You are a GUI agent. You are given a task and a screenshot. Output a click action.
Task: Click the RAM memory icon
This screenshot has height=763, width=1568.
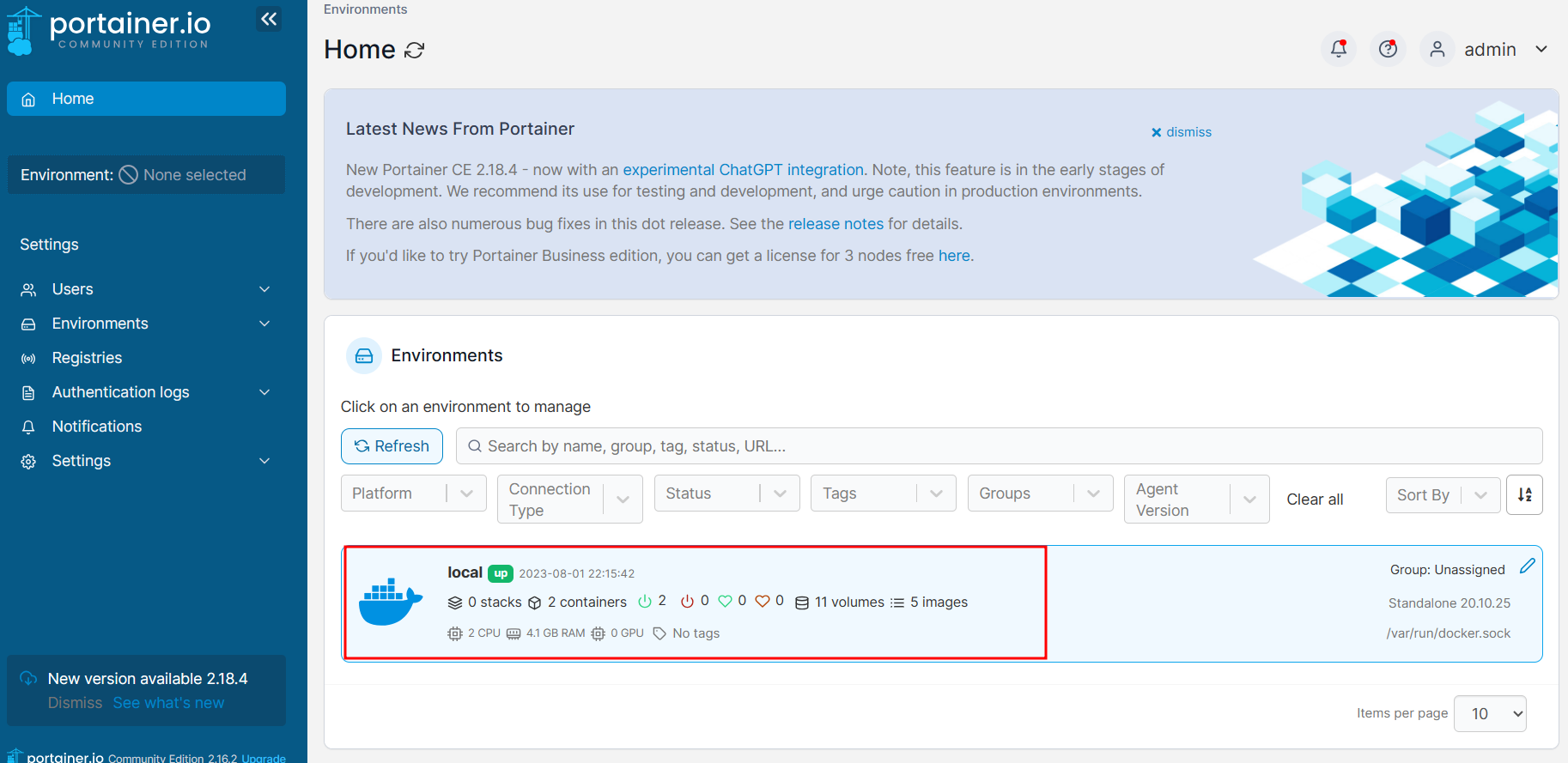[514, 633]
